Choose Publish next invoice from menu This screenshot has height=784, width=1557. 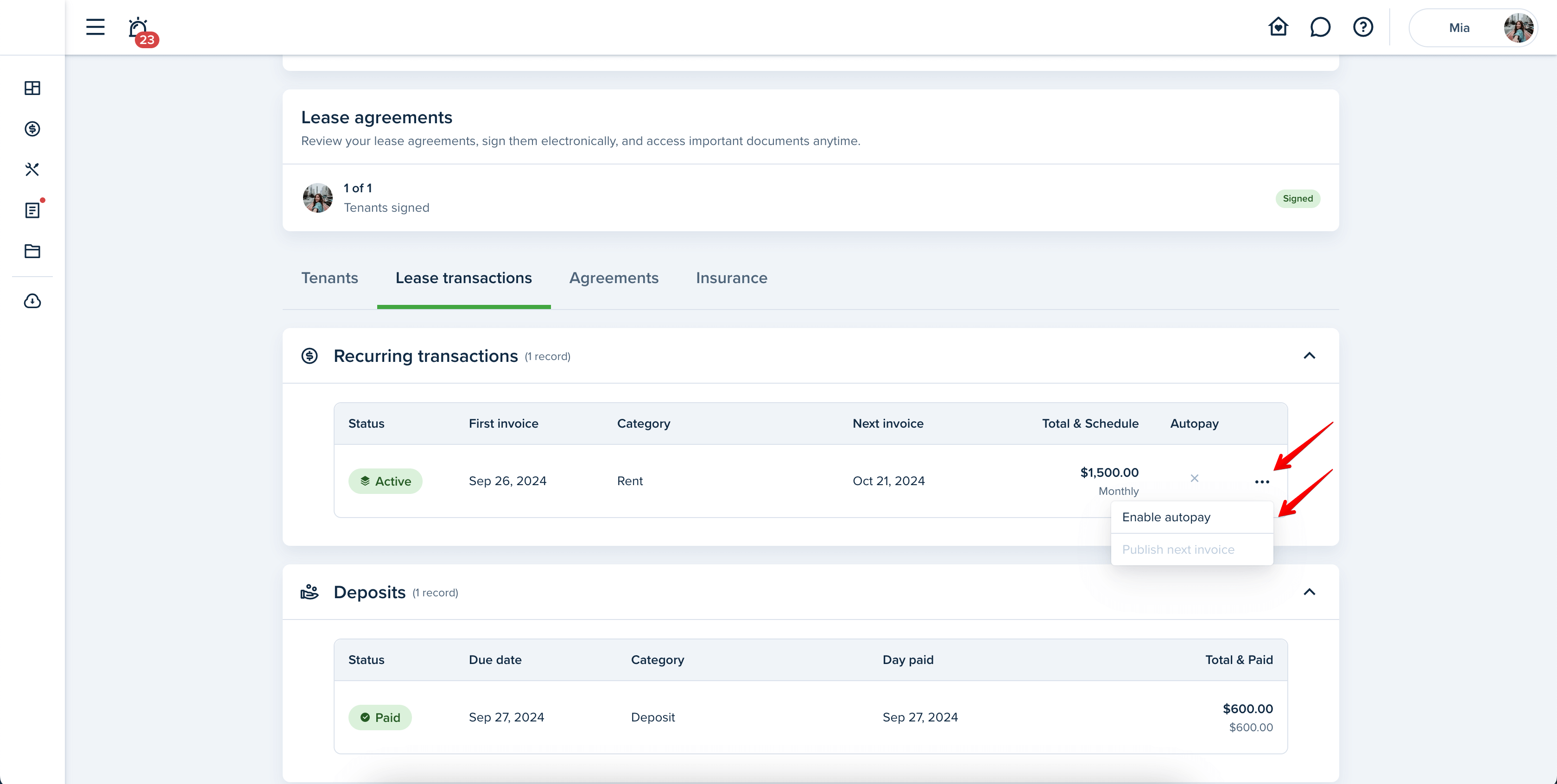(1192, 550)
